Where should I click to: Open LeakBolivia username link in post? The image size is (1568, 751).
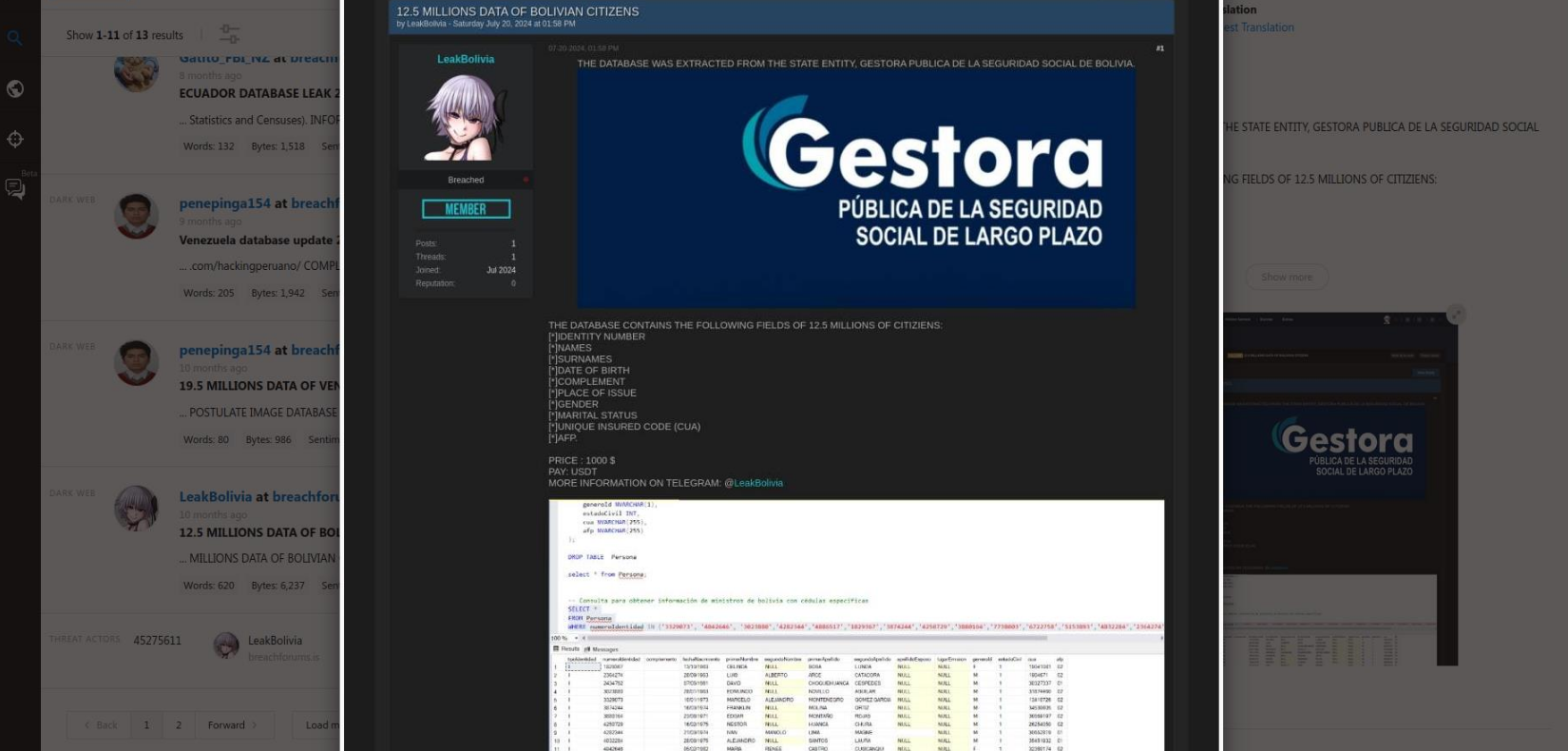pos(466,59)
